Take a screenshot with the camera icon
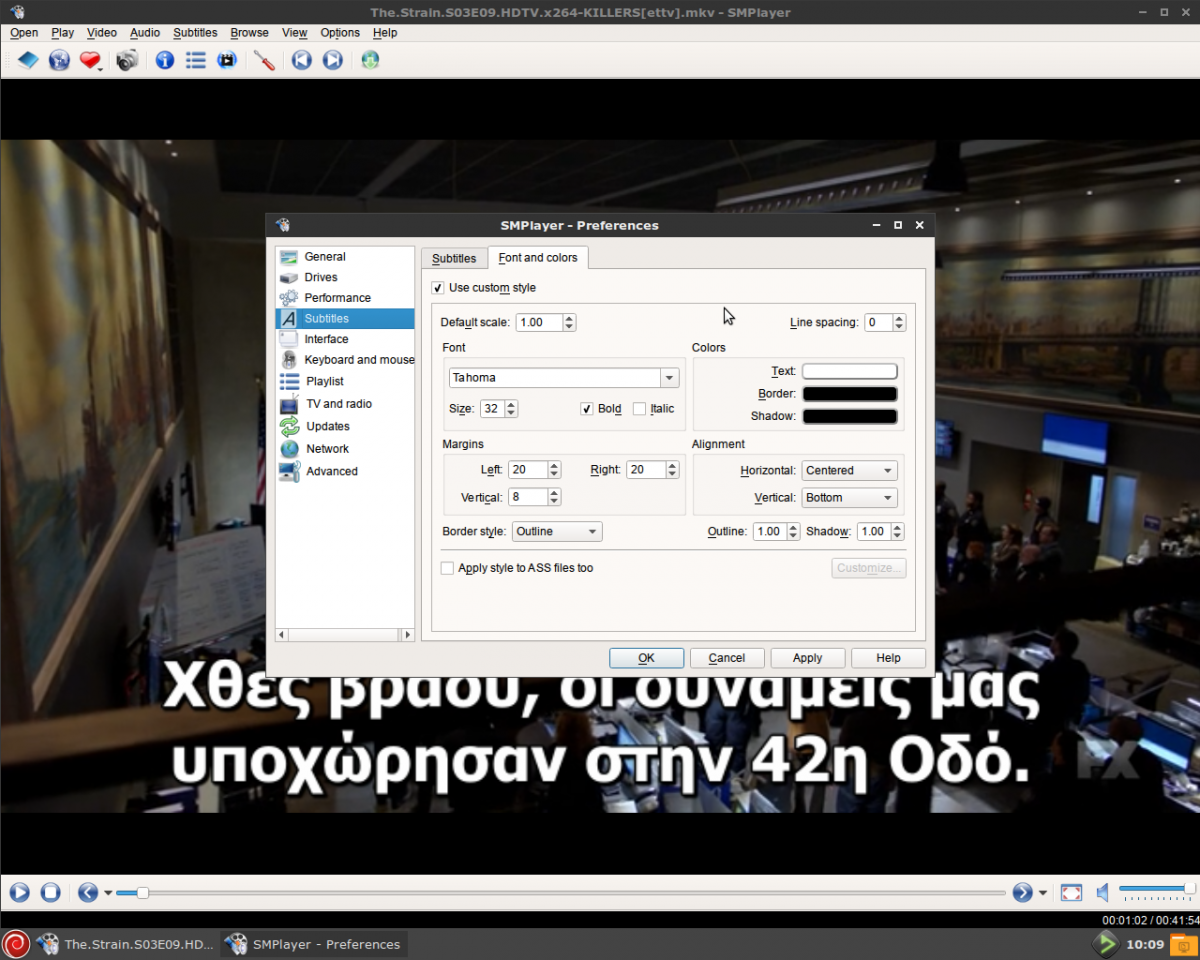The width and height of the screenshot is (1200, 960). pyautogui.click(x=127, y=60)
